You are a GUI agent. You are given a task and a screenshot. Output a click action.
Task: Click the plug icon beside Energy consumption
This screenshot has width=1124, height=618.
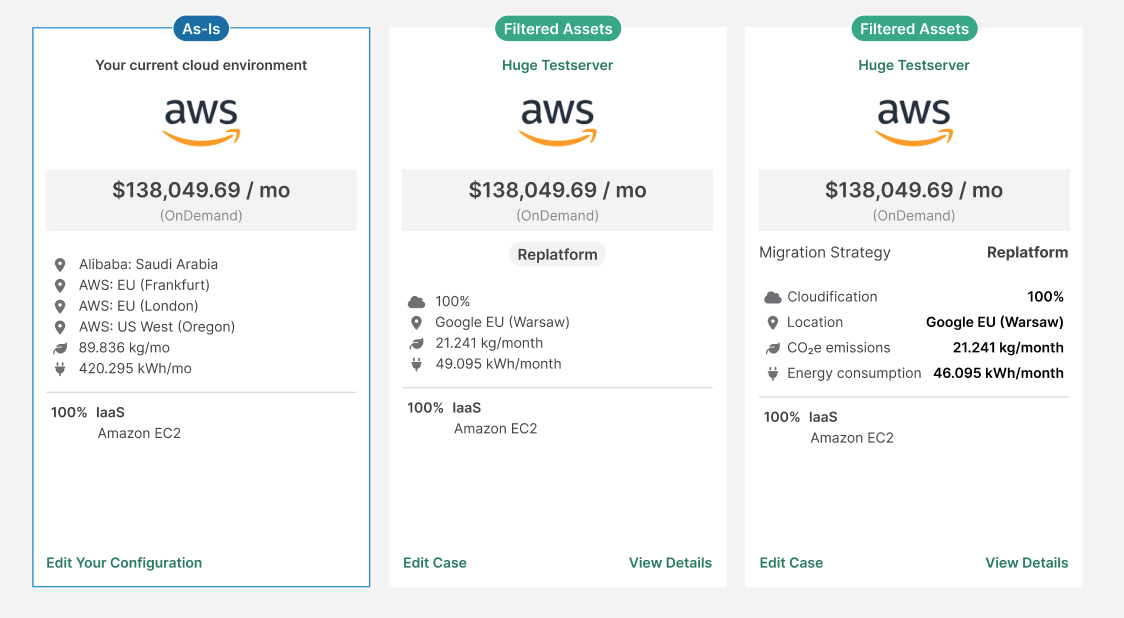773,374
